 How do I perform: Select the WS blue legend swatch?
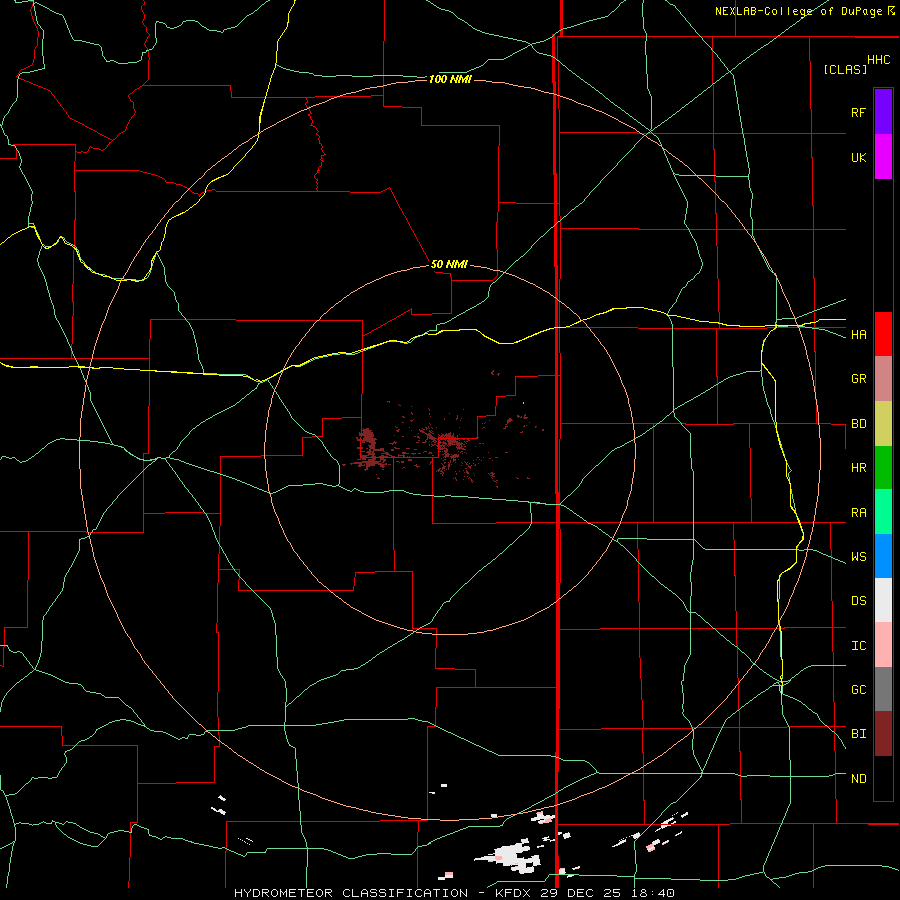[883, 556]
